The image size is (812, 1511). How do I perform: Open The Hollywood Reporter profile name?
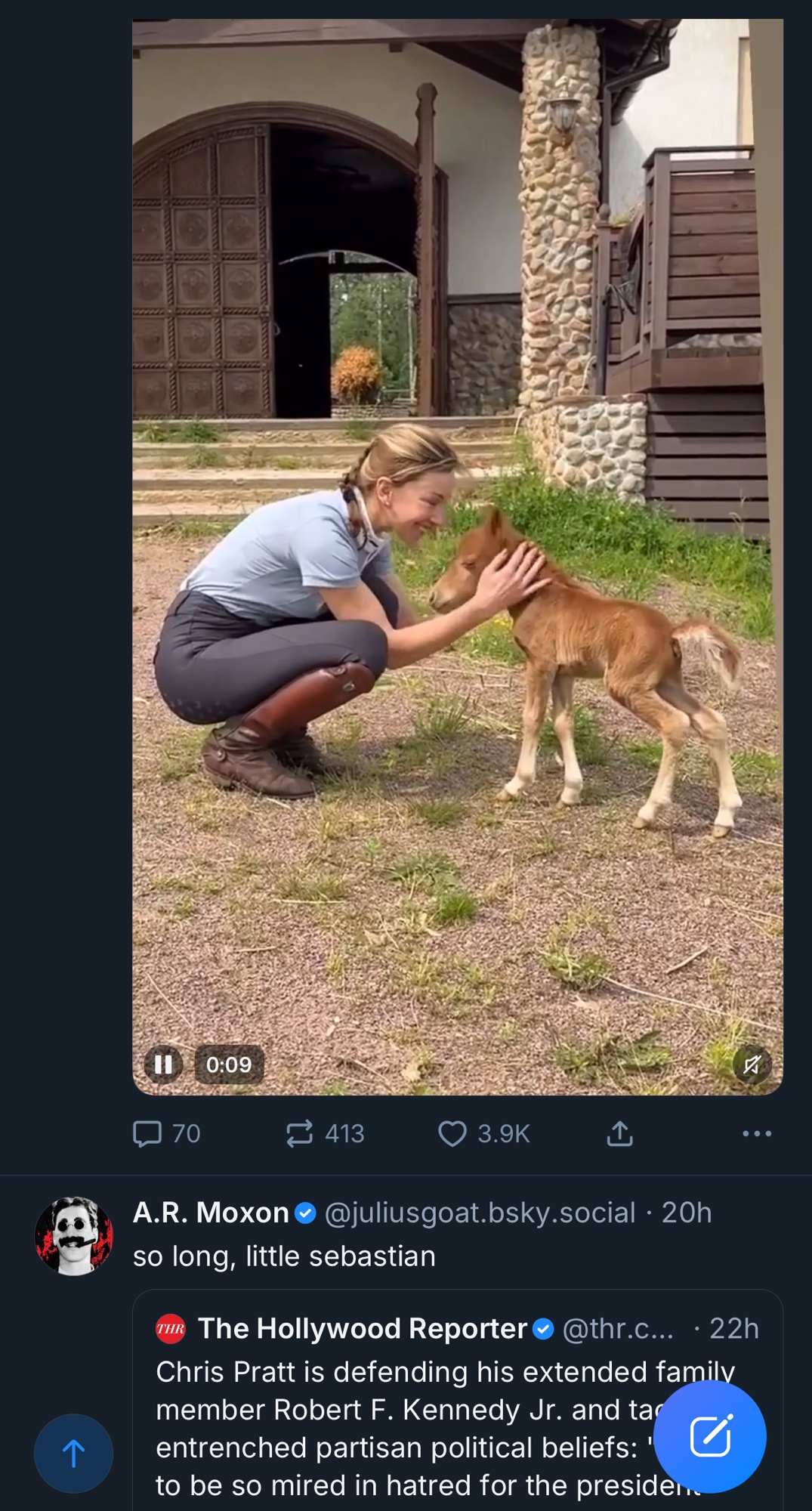click(362, 1328)
